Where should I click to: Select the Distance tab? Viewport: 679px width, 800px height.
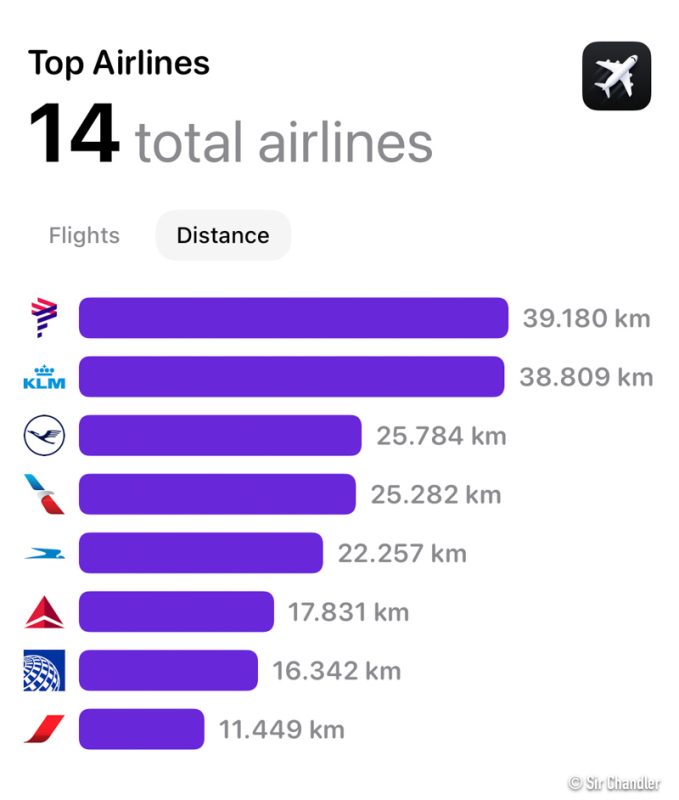coord(223,236)
